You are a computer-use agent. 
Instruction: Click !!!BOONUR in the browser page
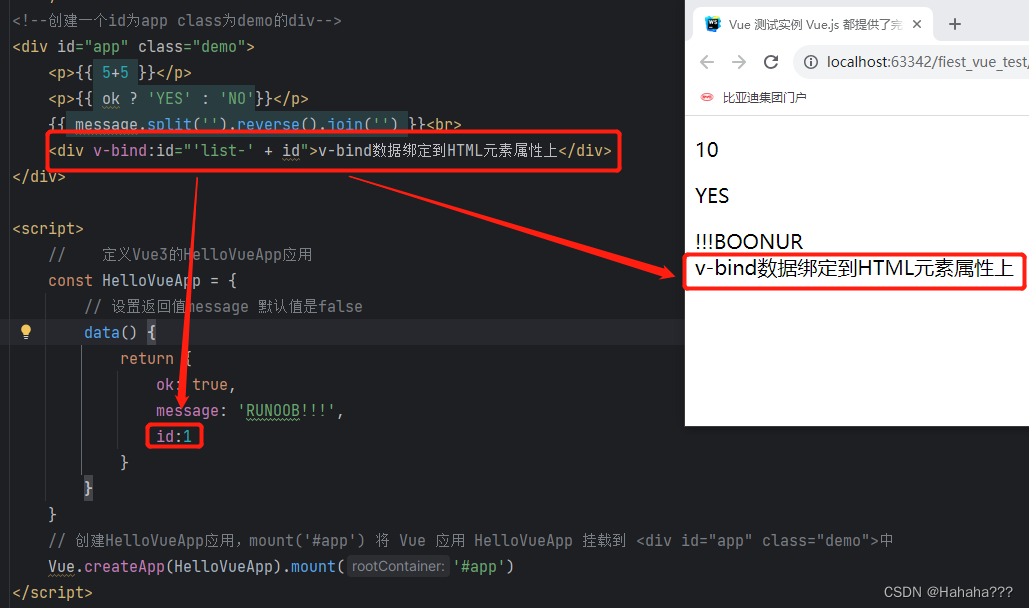tap(749, 242)
